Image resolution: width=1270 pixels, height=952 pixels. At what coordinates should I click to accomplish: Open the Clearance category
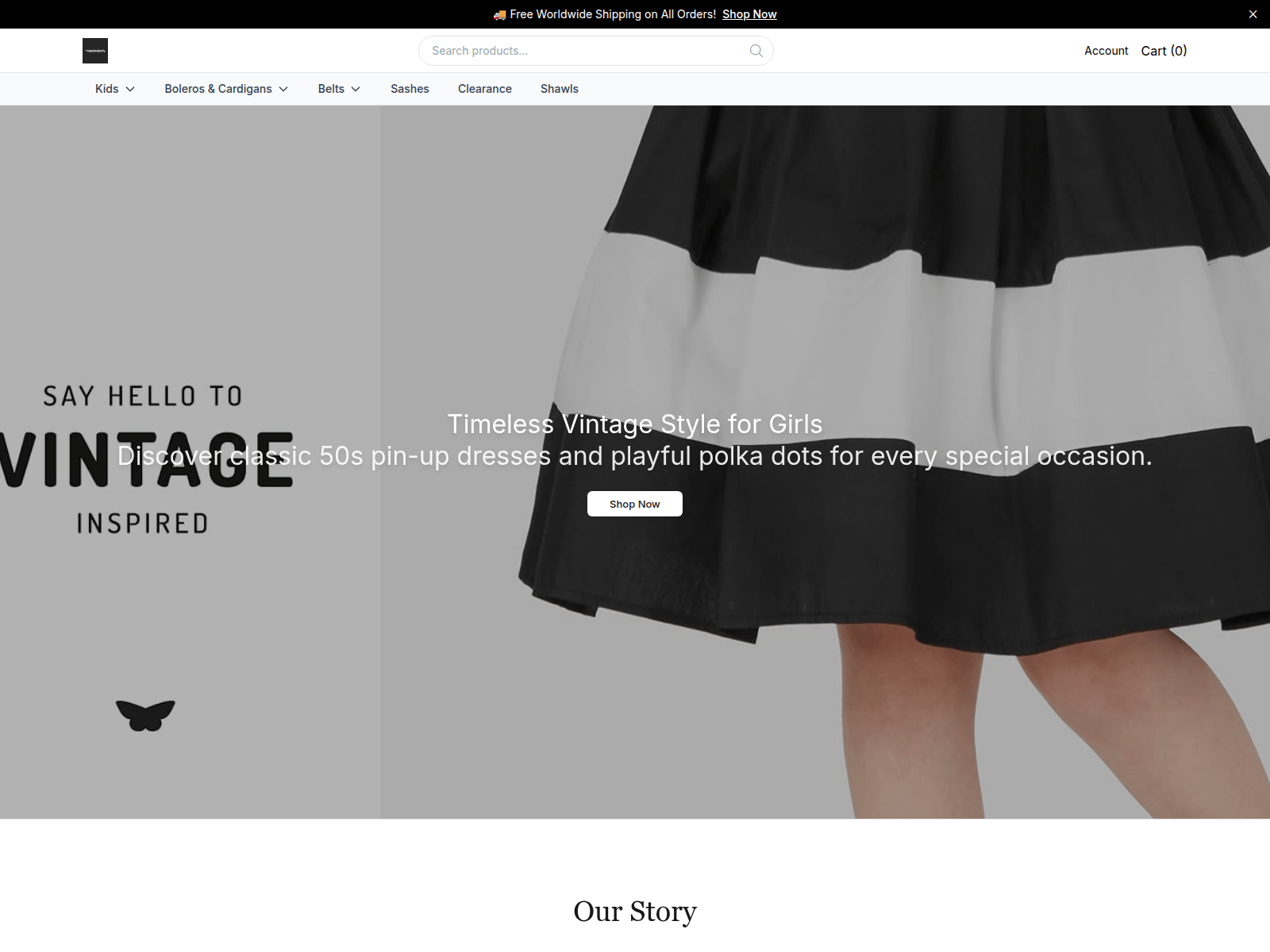pyautogui.click(x=485, y=89)
